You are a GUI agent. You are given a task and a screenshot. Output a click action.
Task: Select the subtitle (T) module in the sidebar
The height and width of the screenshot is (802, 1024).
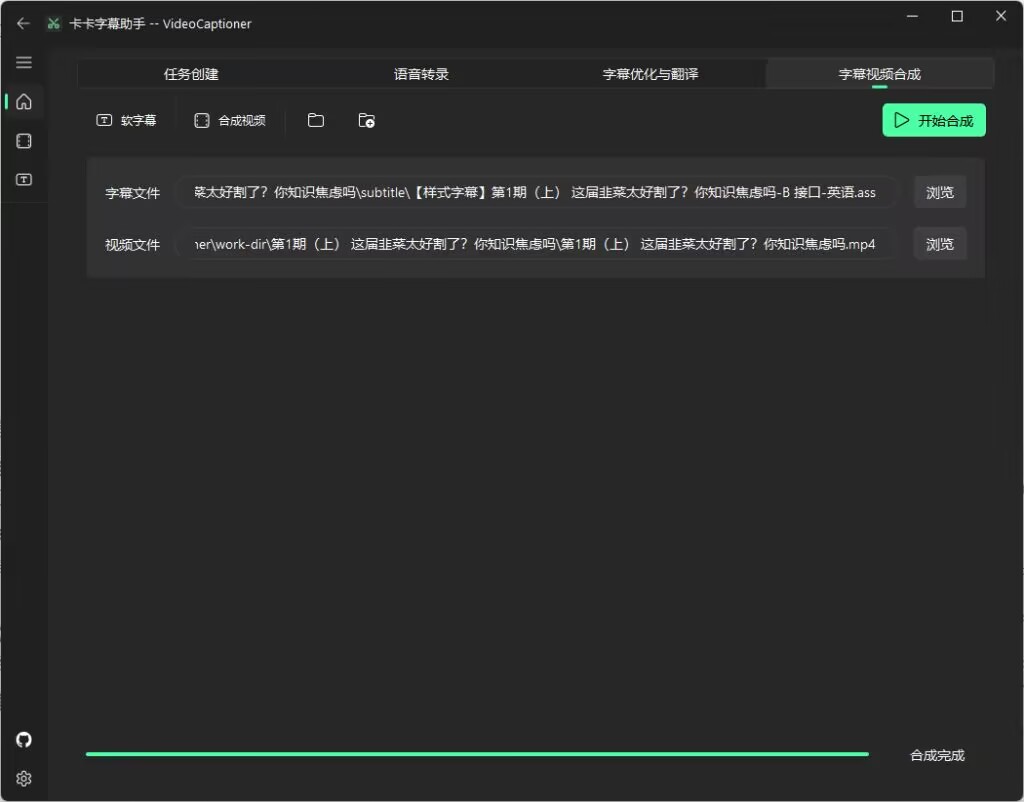(24, 179)
